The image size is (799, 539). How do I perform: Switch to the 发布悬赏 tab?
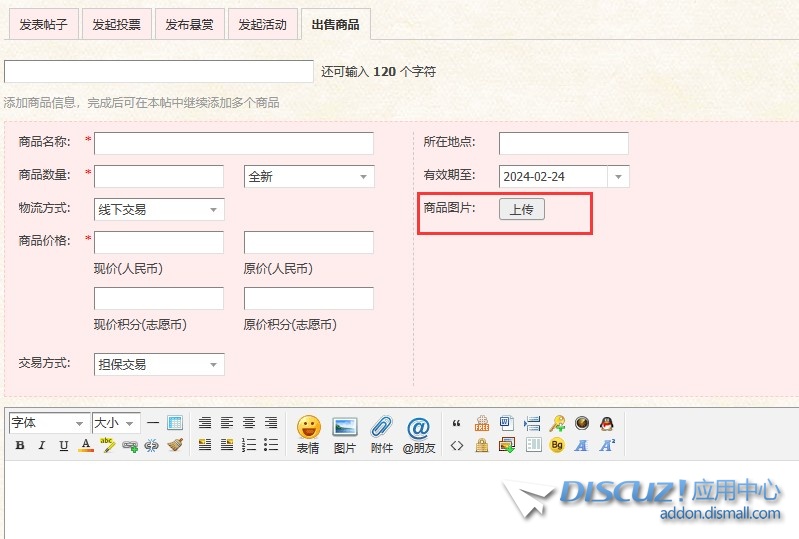pyautogui.click(x=189, y=24)
